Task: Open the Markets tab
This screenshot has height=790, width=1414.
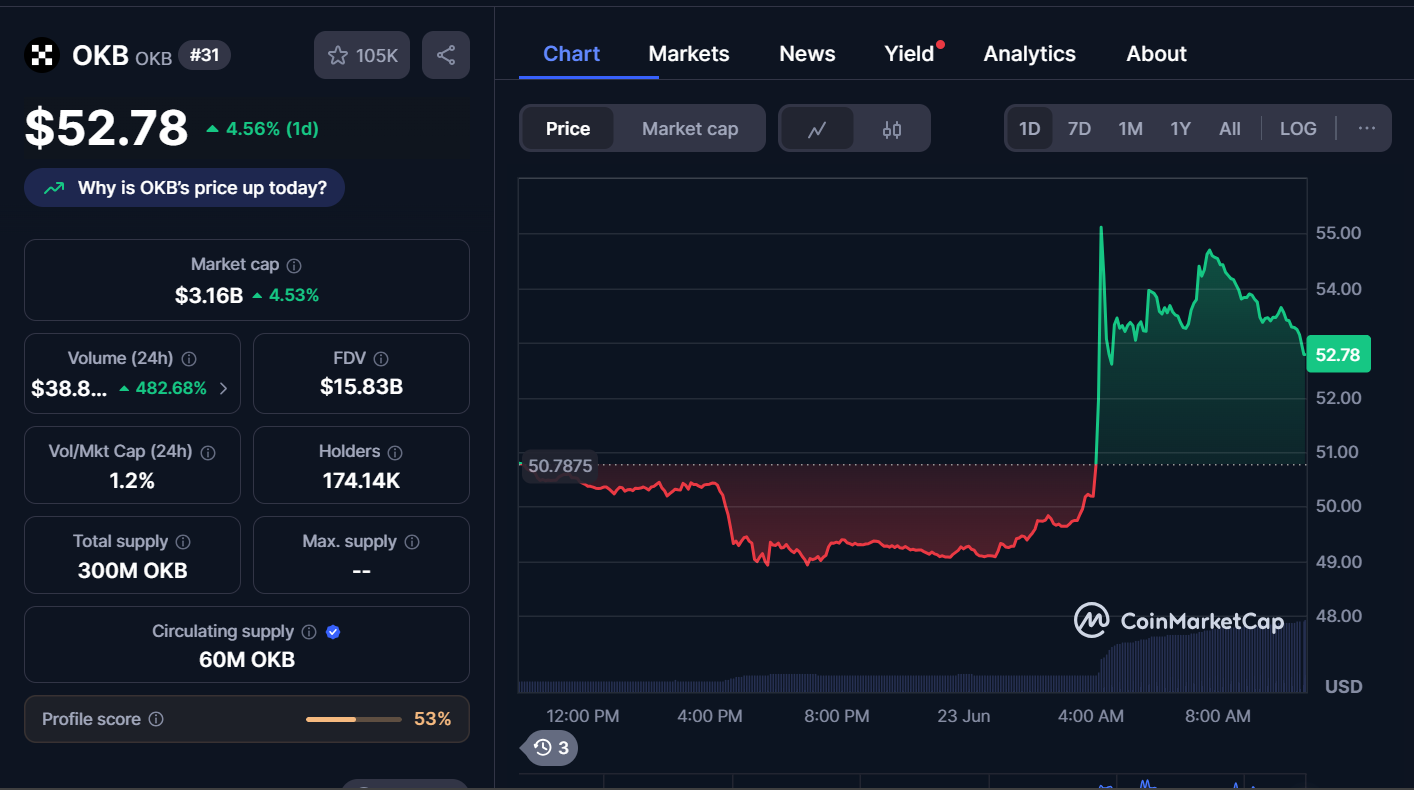Action: point(689,54)
